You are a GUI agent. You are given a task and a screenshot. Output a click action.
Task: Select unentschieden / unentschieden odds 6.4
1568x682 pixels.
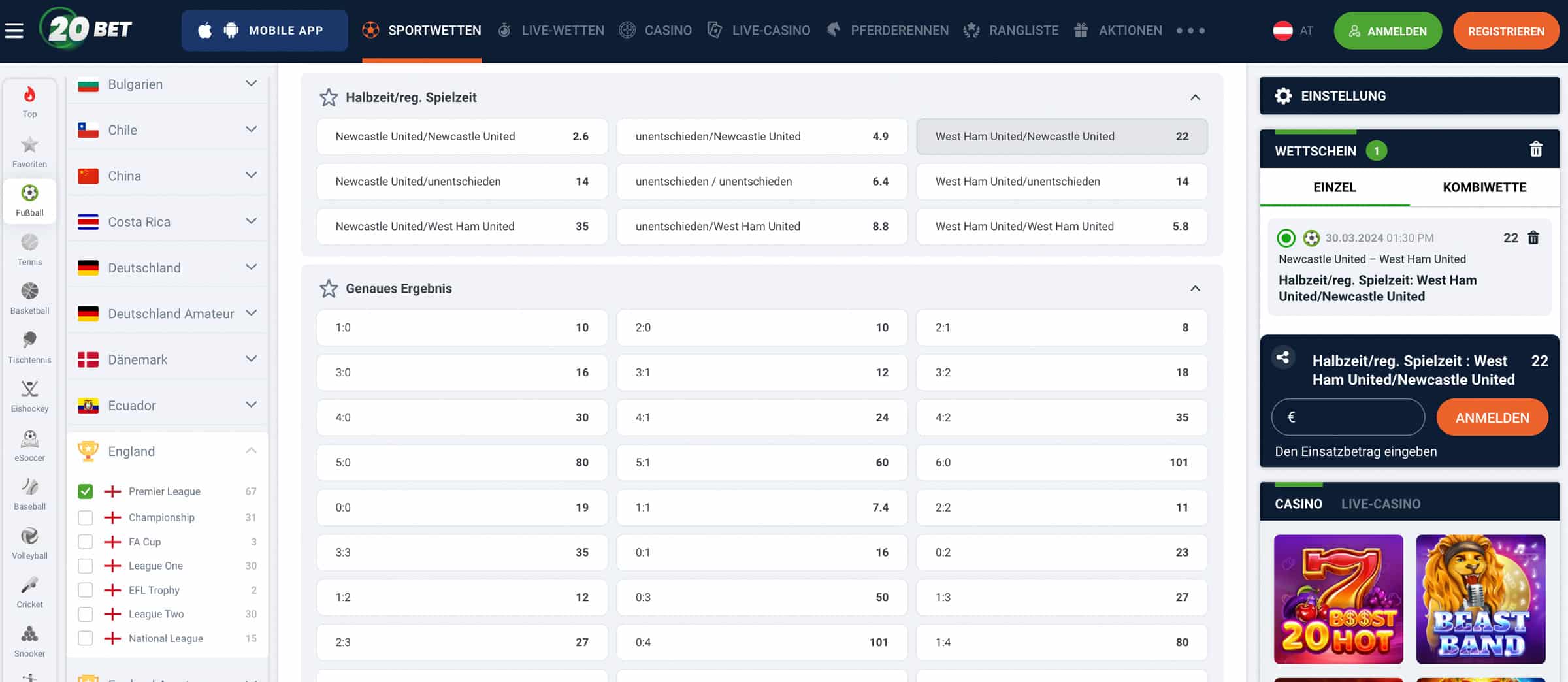[762, 182]
